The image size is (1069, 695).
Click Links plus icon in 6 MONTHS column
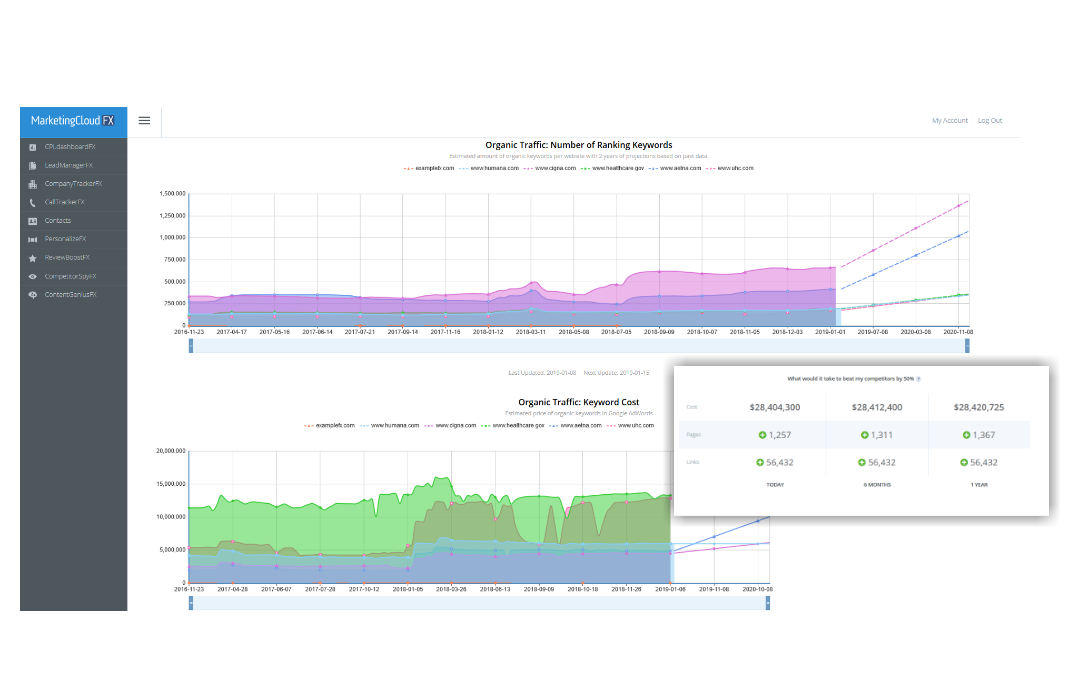click(x=862, y=462)
